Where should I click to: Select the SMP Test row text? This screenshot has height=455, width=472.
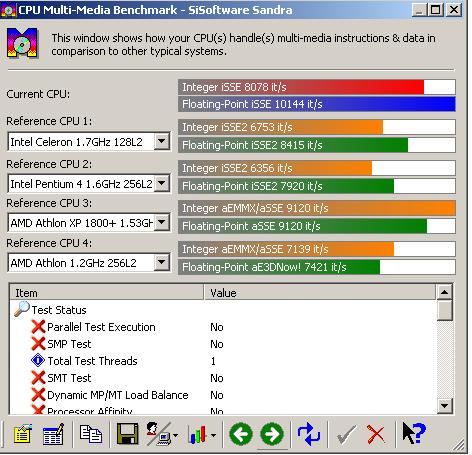tap(69, 344)
